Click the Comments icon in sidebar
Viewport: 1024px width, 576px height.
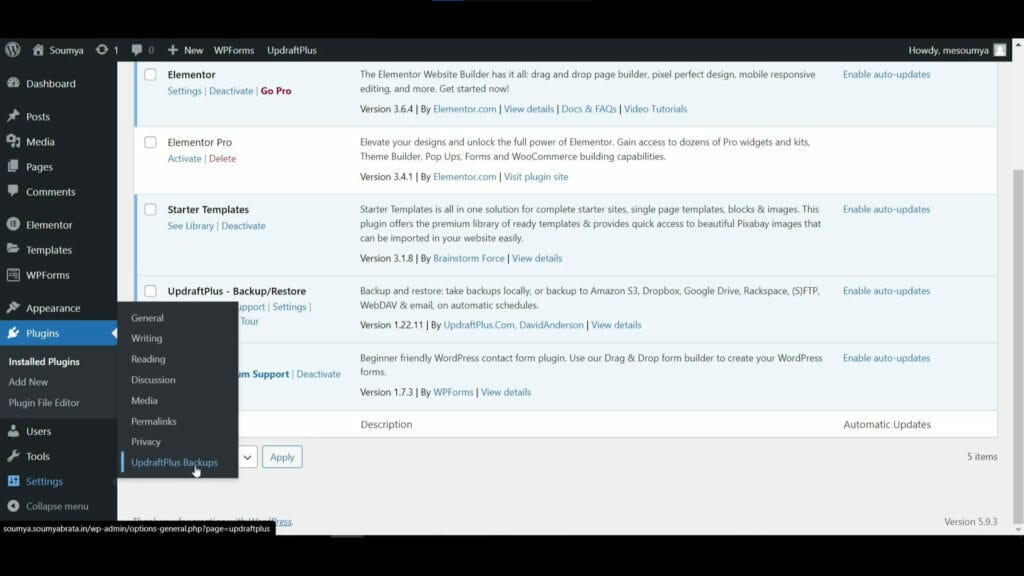[x=13, y=191]
